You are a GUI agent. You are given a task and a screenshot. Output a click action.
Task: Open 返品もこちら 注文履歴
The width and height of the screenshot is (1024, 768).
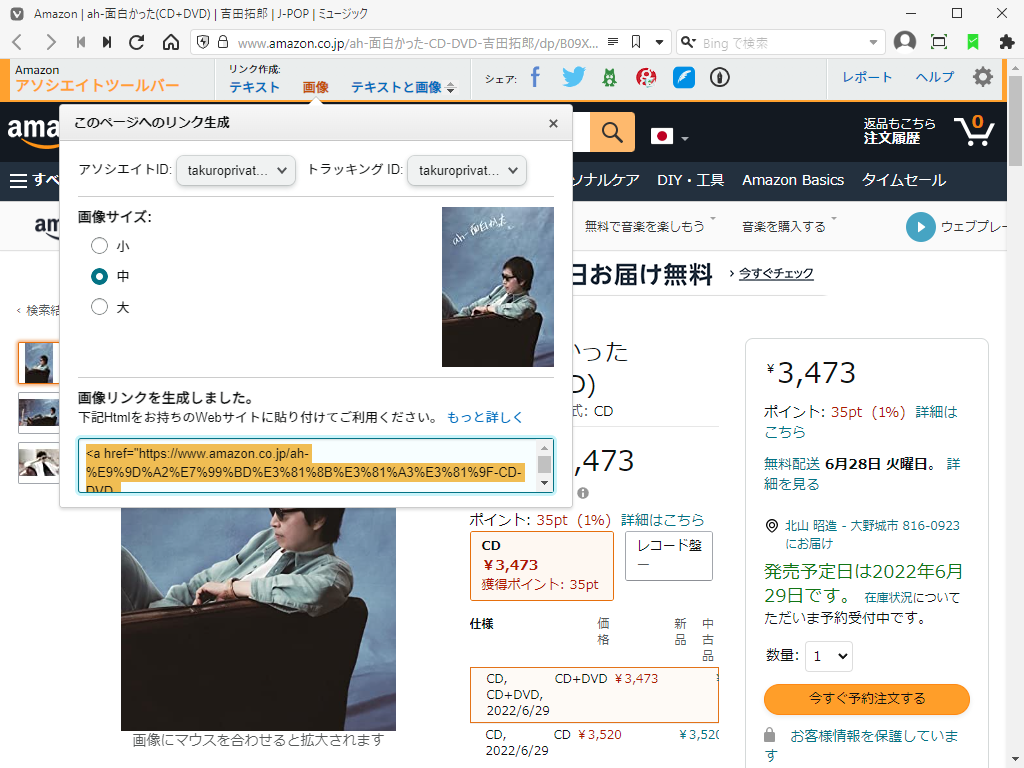[x=899, y=131]
